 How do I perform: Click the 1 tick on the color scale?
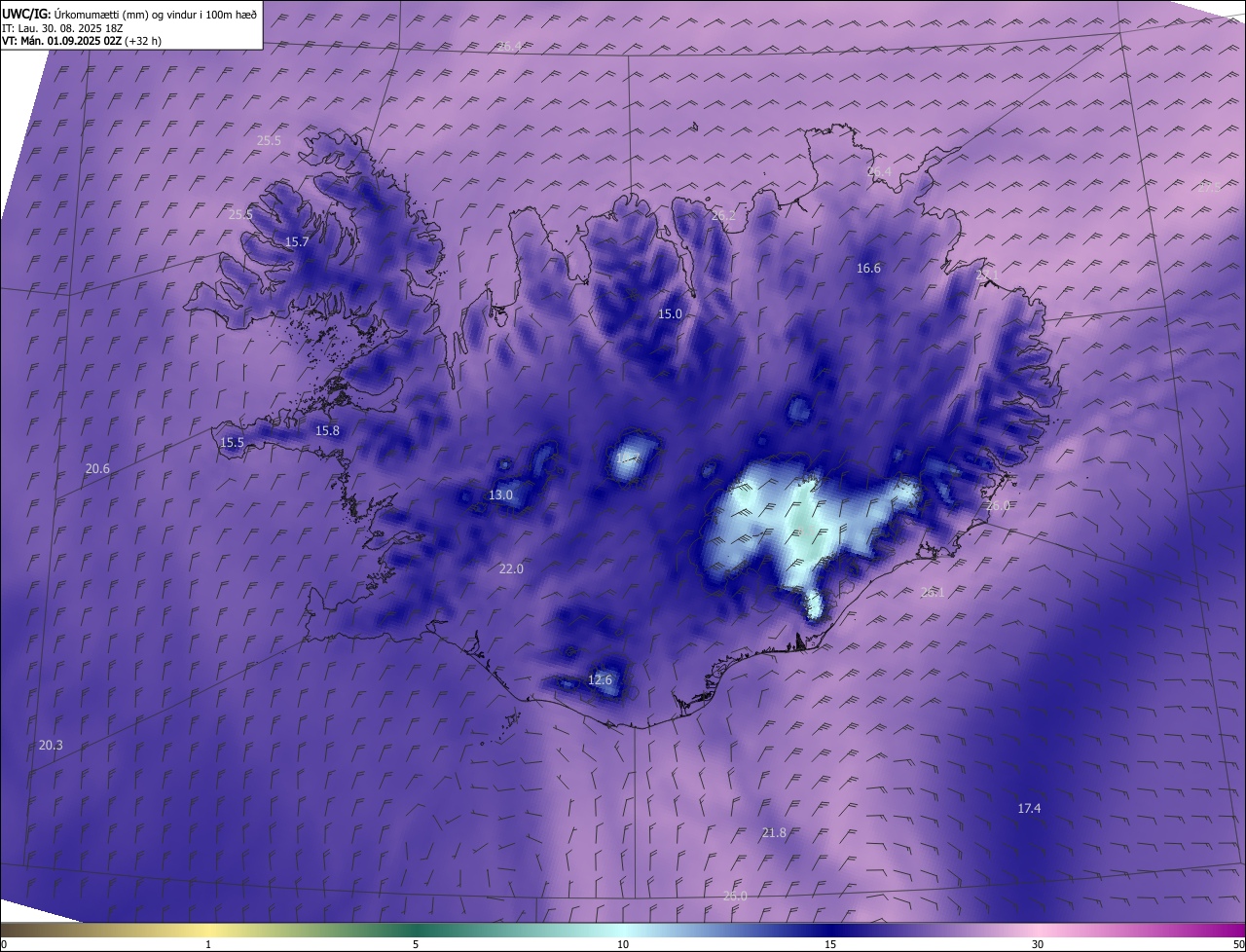tap(208, 944)
